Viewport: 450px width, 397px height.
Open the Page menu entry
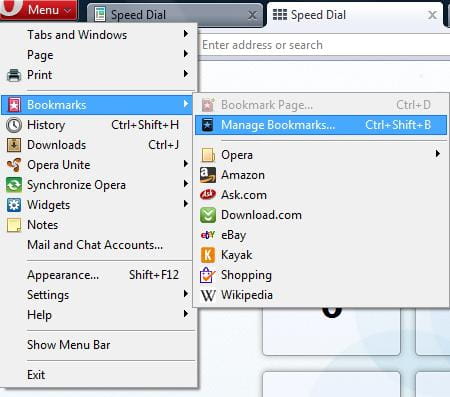[x=98, y=55]
